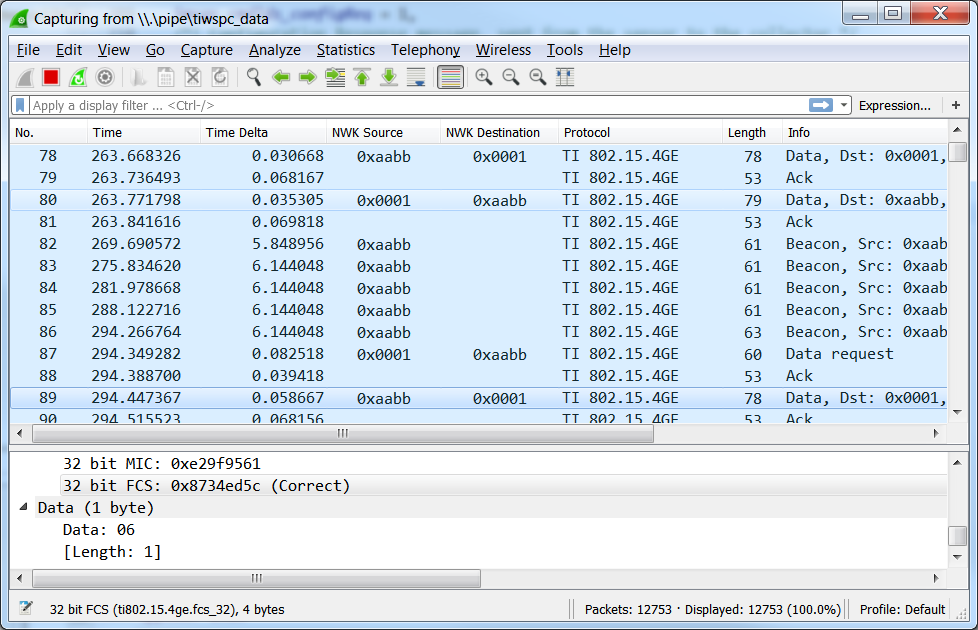This screenshot has height=630, width=978.
Task: Go forward in packet history
Action: point(307,77)
